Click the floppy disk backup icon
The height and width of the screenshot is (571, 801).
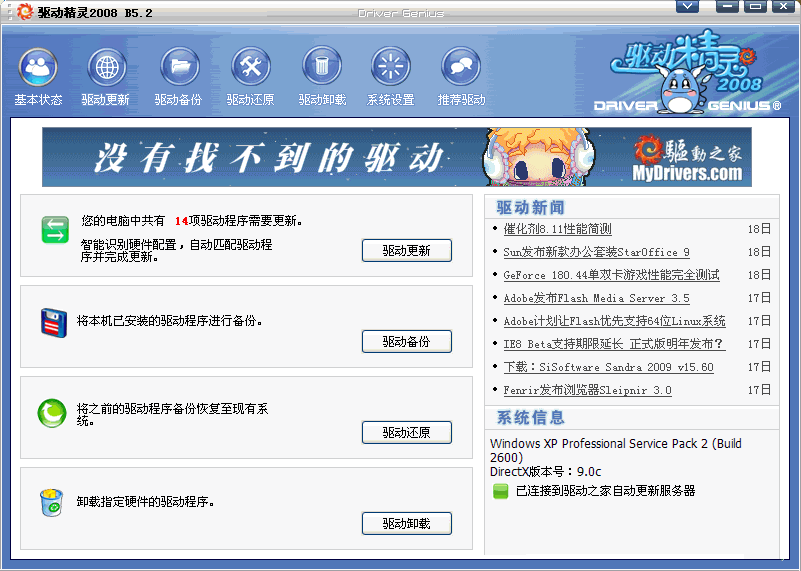pyautogui.click(x=53, y=321)
